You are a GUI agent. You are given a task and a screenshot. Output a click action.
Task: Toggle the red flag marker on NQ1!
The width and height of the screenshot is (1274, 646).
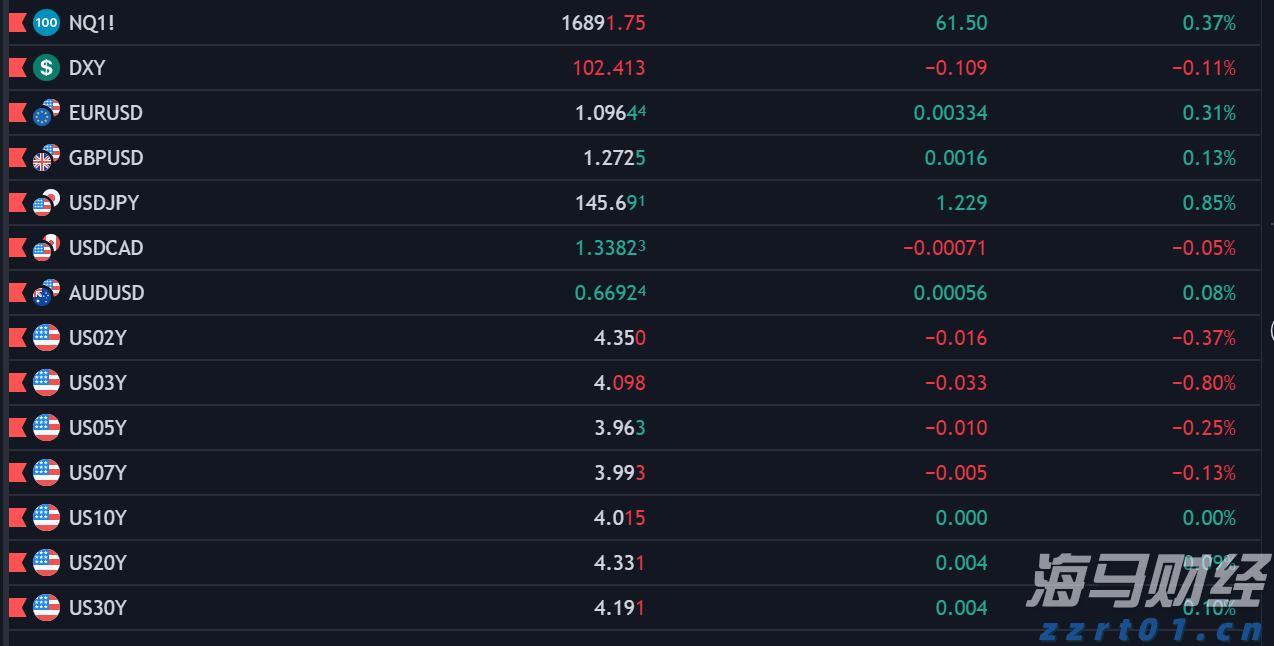17,23
